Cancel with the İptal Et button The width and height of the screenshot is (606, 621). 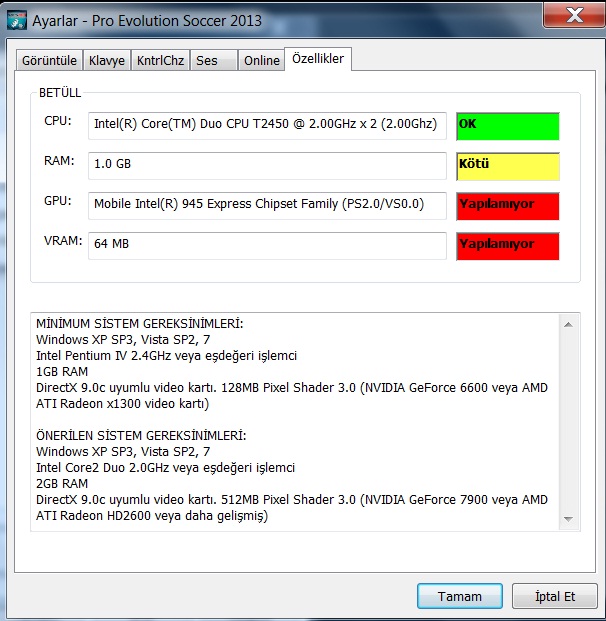point(555,596)
